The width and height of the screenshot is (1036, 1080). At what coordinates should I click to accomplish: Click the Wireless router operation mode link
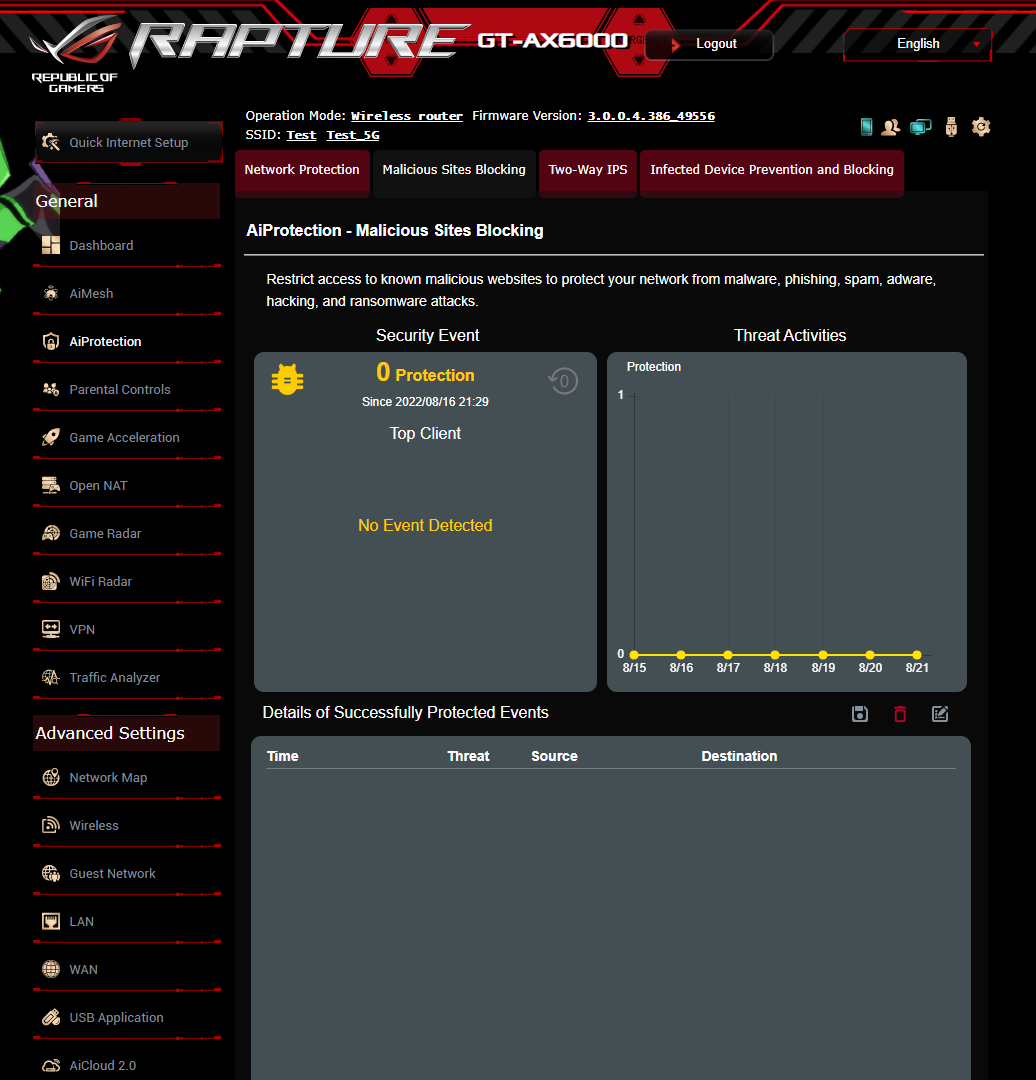[x=406, y=116]
